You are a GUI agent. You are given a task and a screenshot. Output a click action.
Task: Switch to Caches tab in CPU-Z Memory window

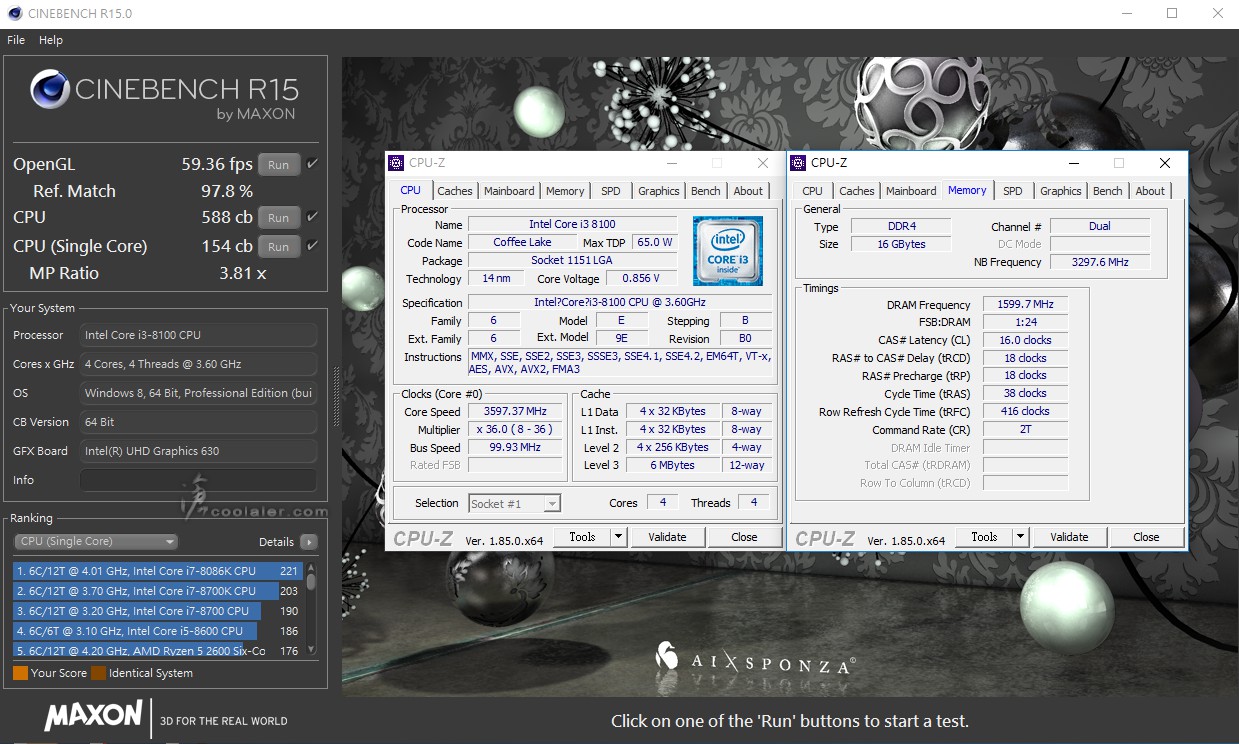click(857, 191)
